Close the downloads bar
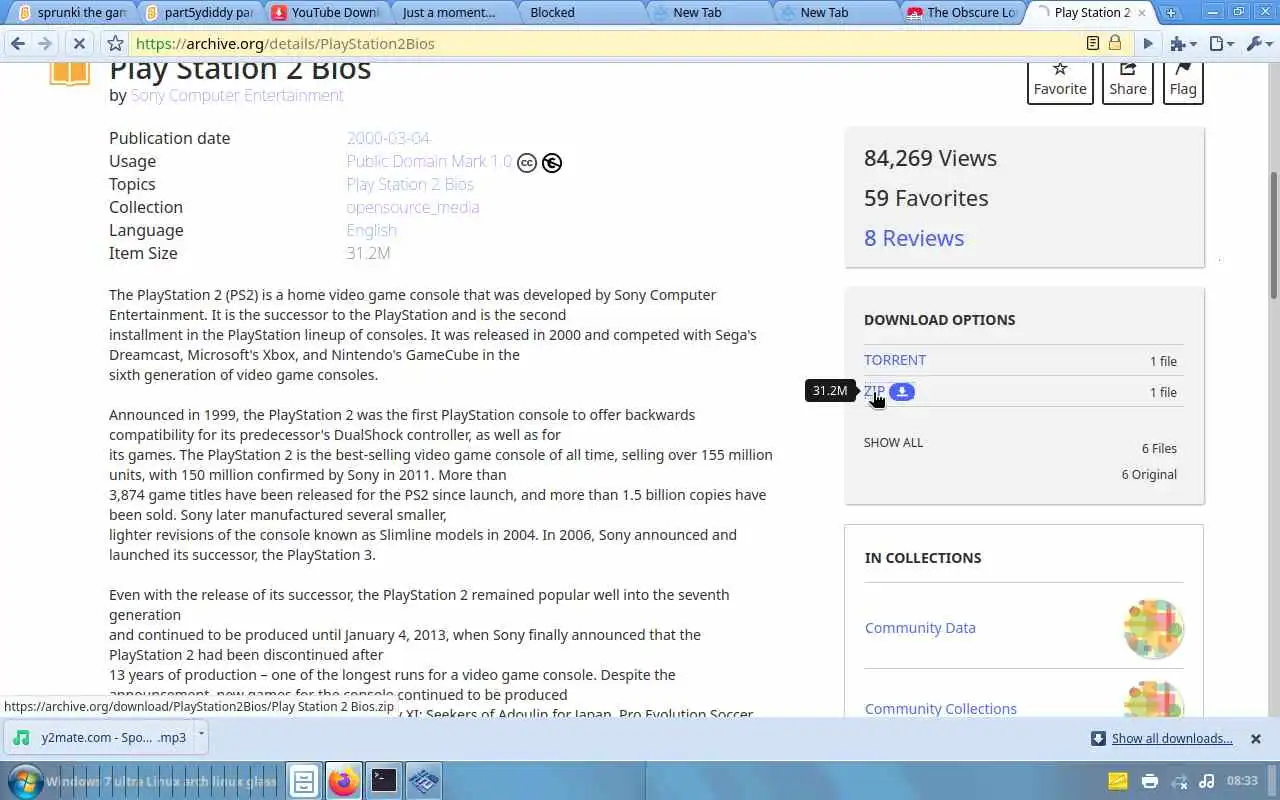 click(1256, 739)
